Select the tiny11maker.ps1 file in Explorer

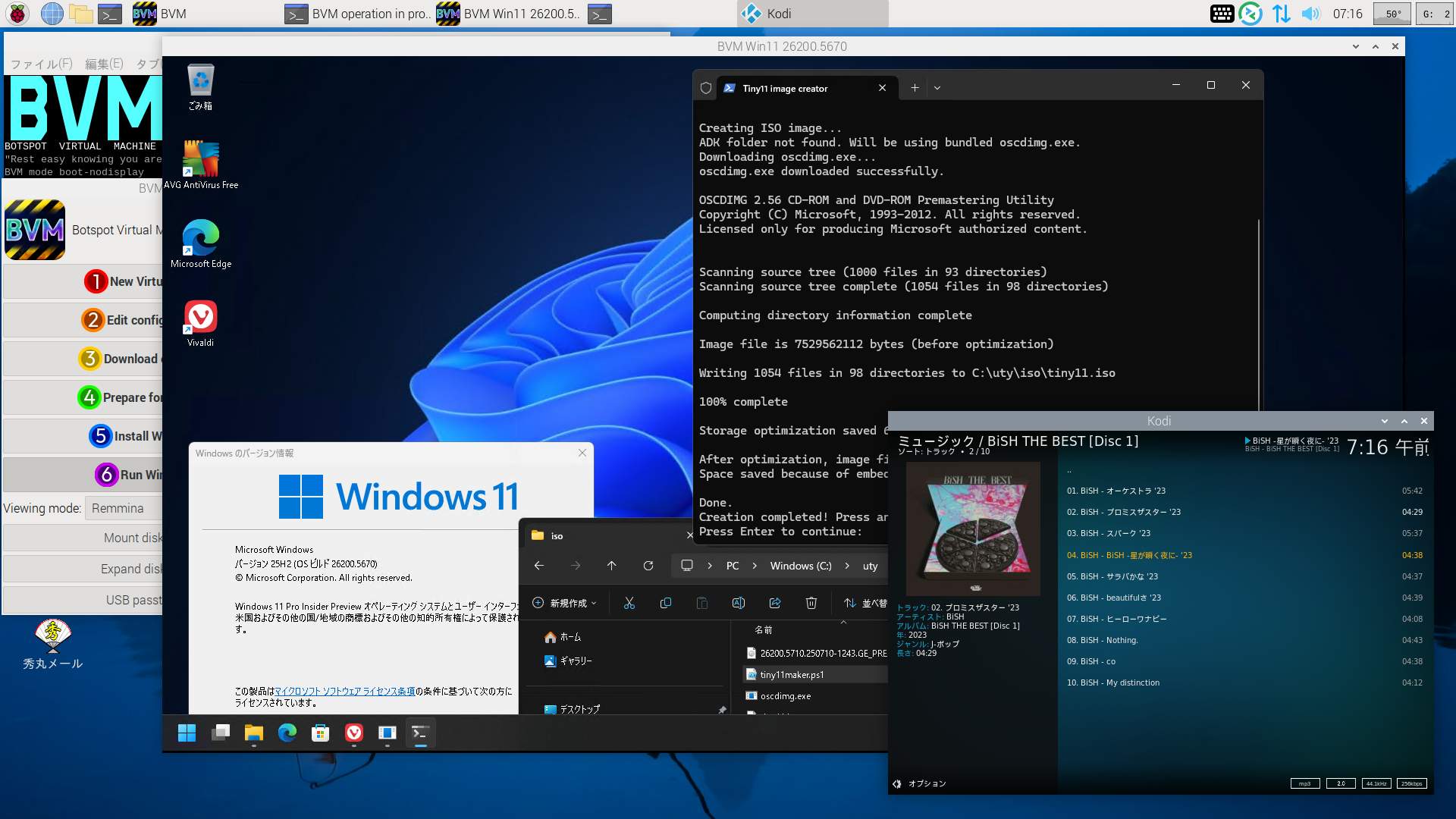click(815, 674)
